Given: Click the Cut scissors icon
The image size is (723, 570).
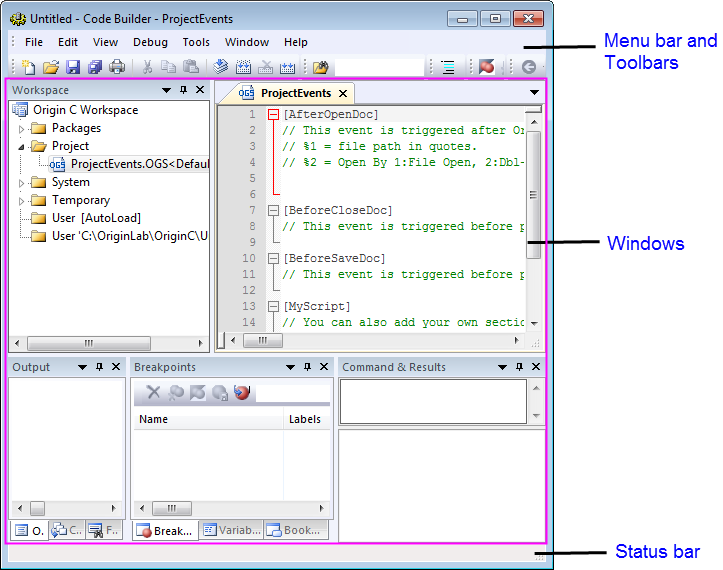Looking at the screenshot, I should click(x=147, y=67).
